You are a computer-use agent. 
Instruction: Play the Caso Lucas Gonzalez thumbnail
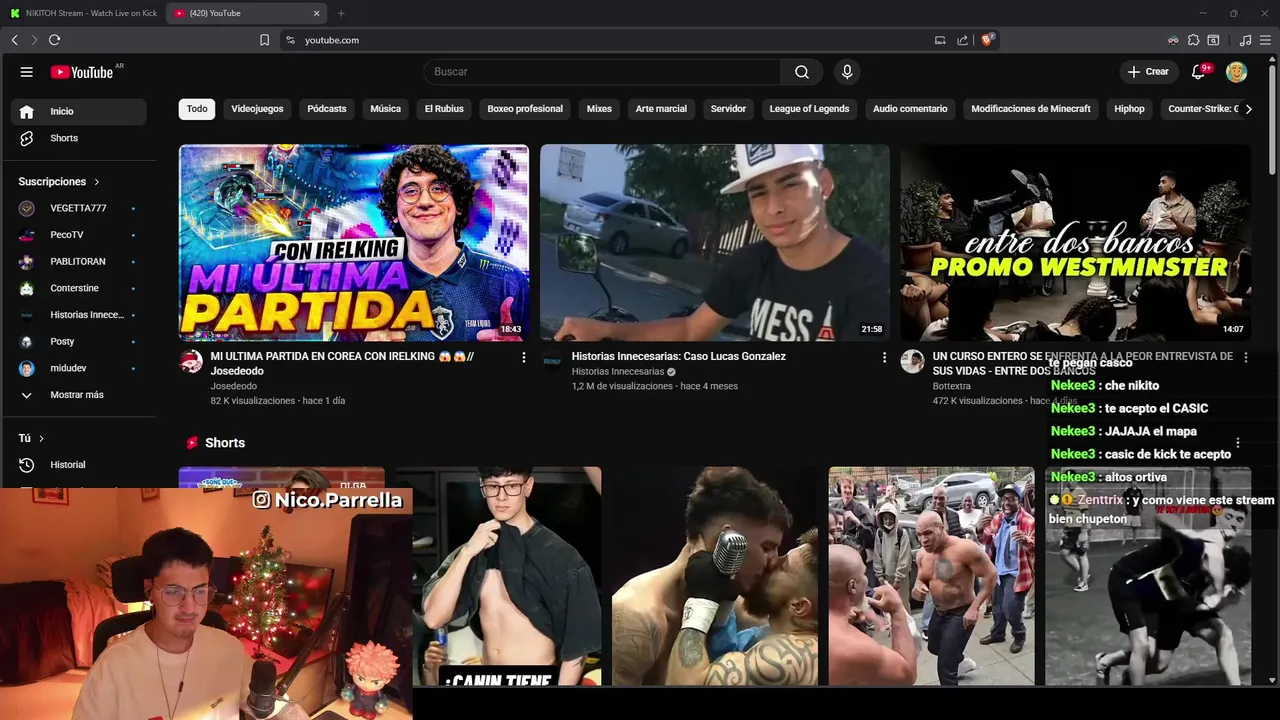[x=715, y=243]
